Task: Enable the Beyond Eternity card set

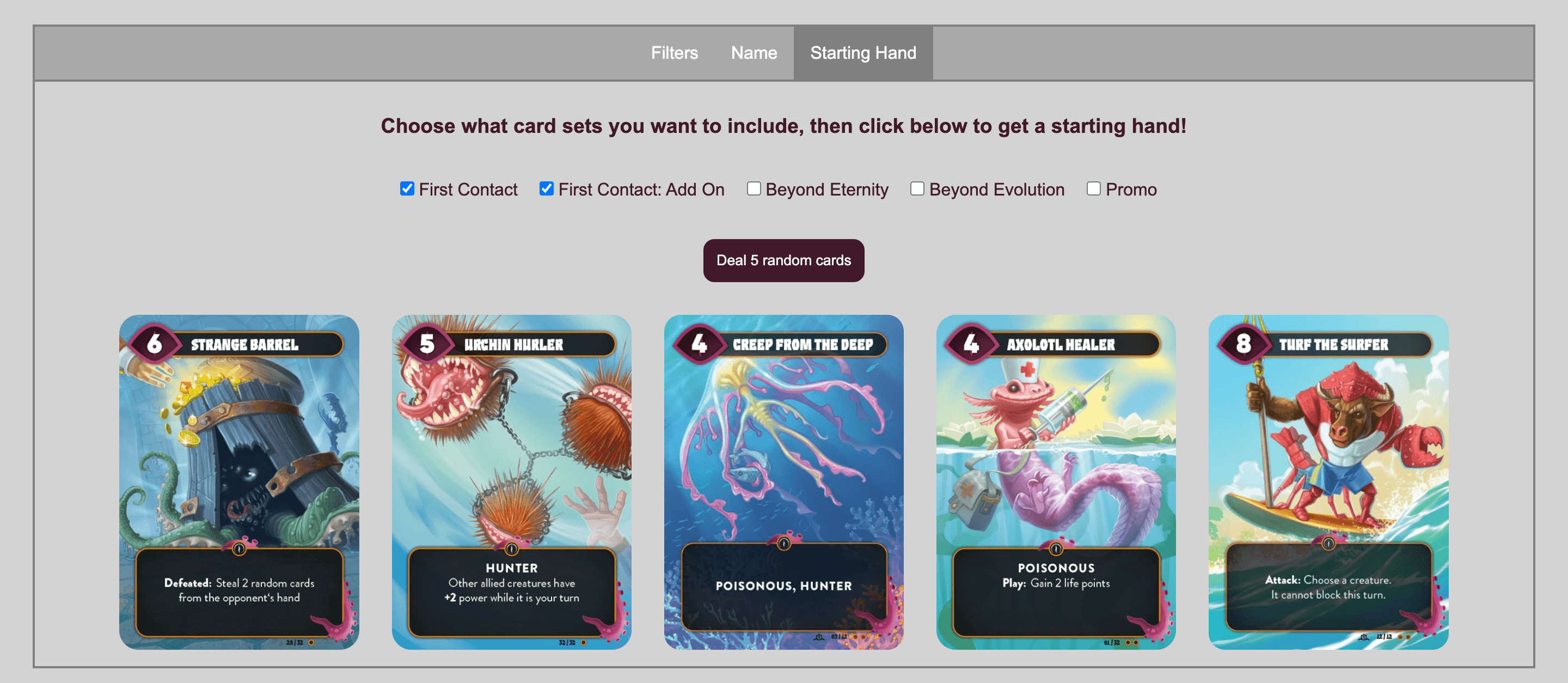Action: (754, 188)
